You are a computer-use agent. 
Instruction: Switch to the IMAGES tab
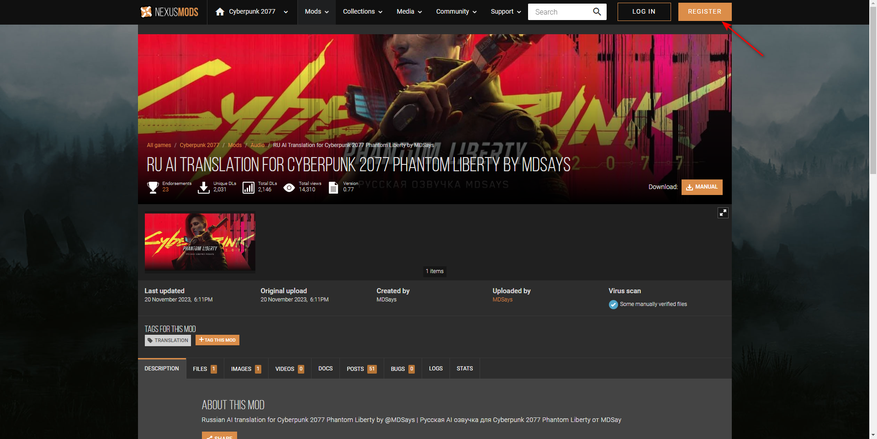point(246,369)
